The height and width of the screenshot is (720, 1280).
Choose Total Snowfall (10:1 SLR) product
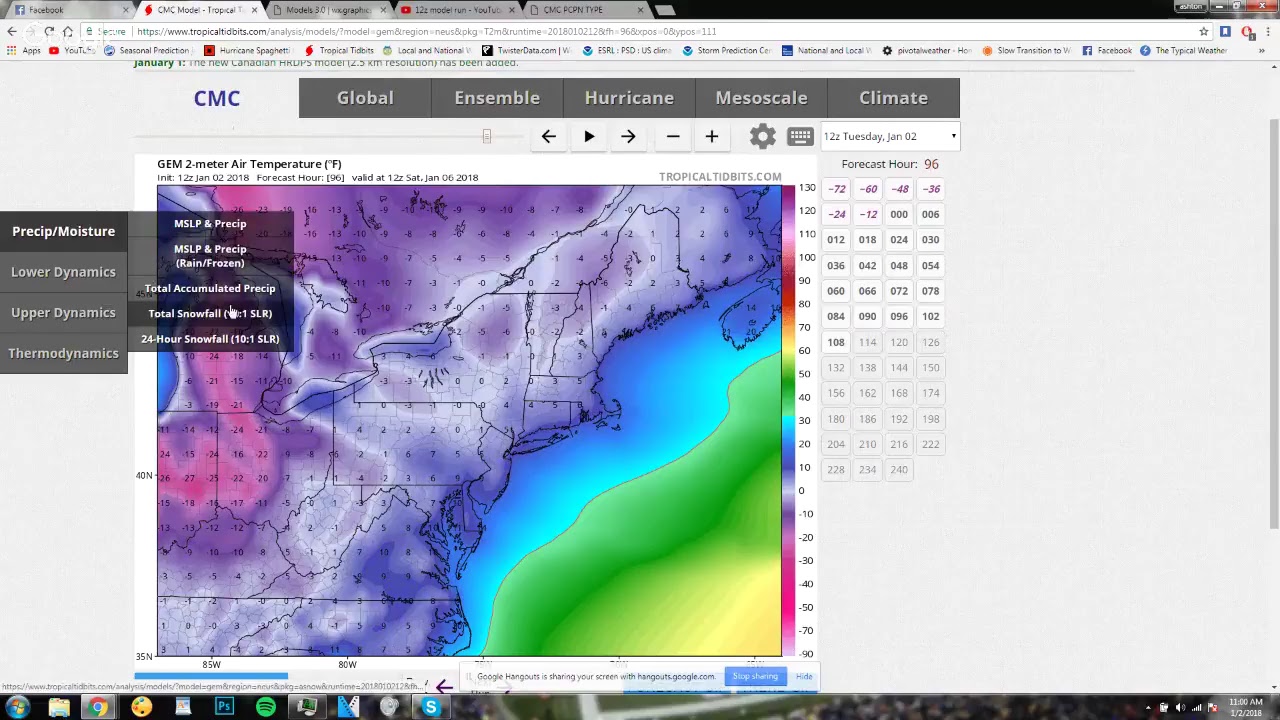coord(210,313)
